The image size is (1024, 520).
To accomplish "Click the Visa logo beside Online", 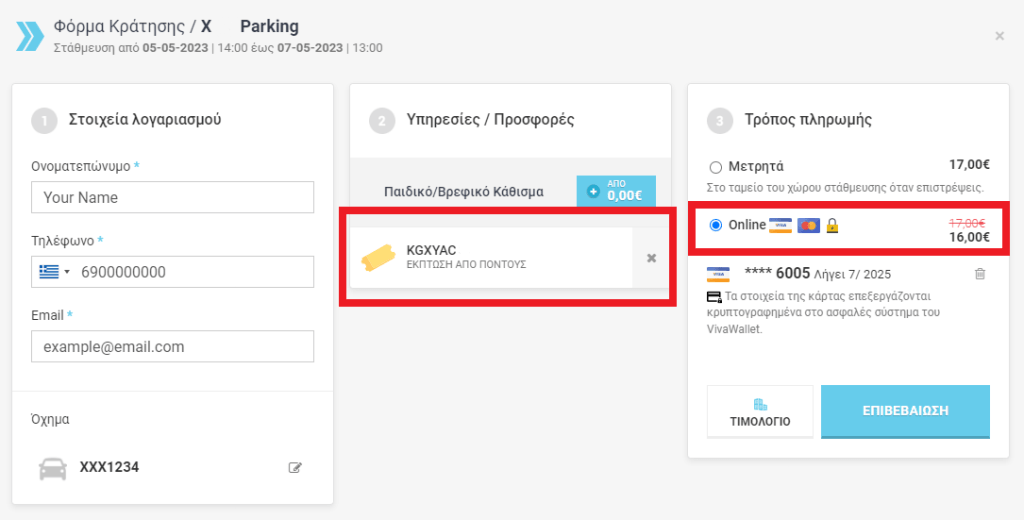I will (780, 226).
